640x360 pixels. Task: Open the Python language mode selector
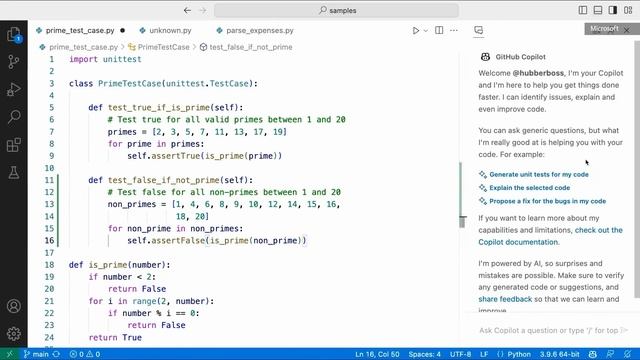click(519, 354)
